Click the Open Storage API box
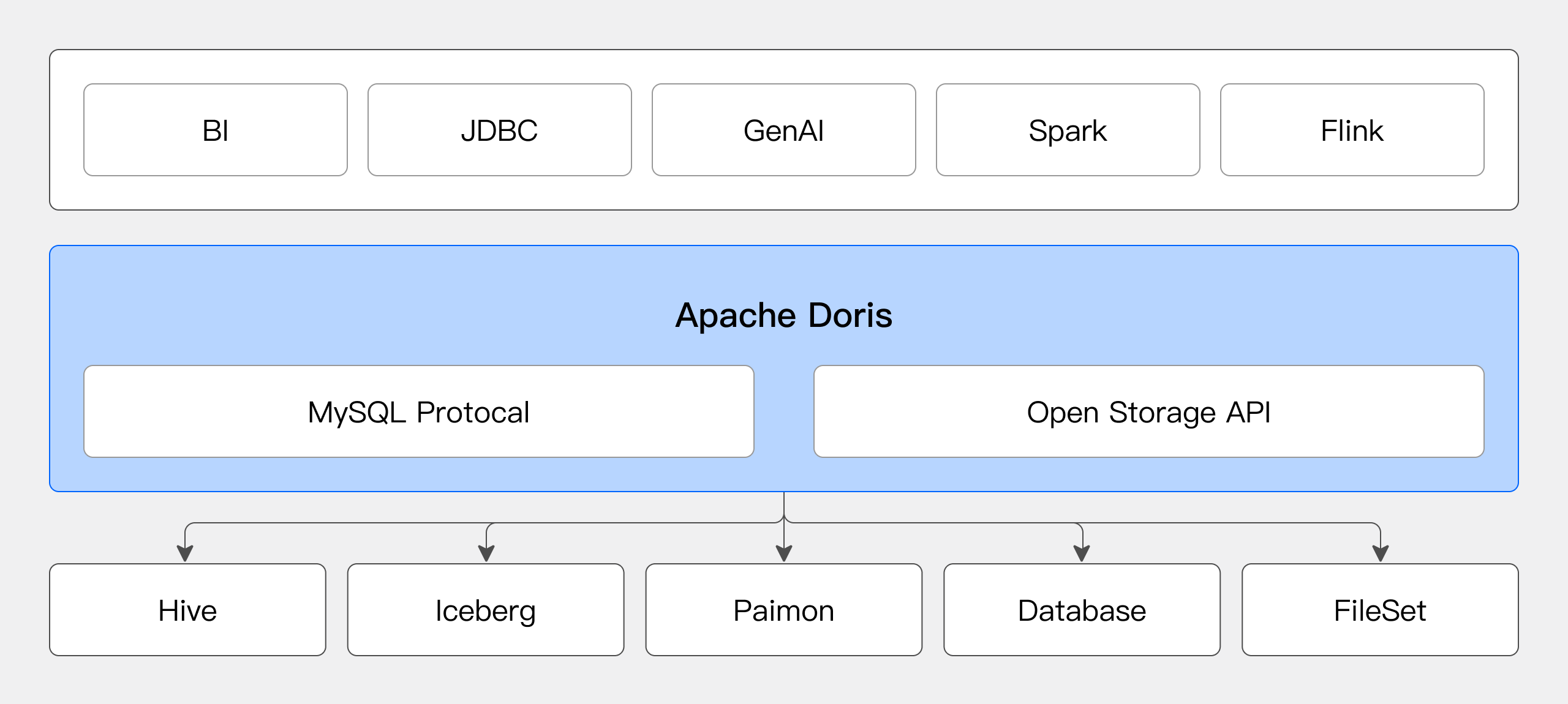The width and height of the screenshot is (1568, 704). [x=1148, y=412]
